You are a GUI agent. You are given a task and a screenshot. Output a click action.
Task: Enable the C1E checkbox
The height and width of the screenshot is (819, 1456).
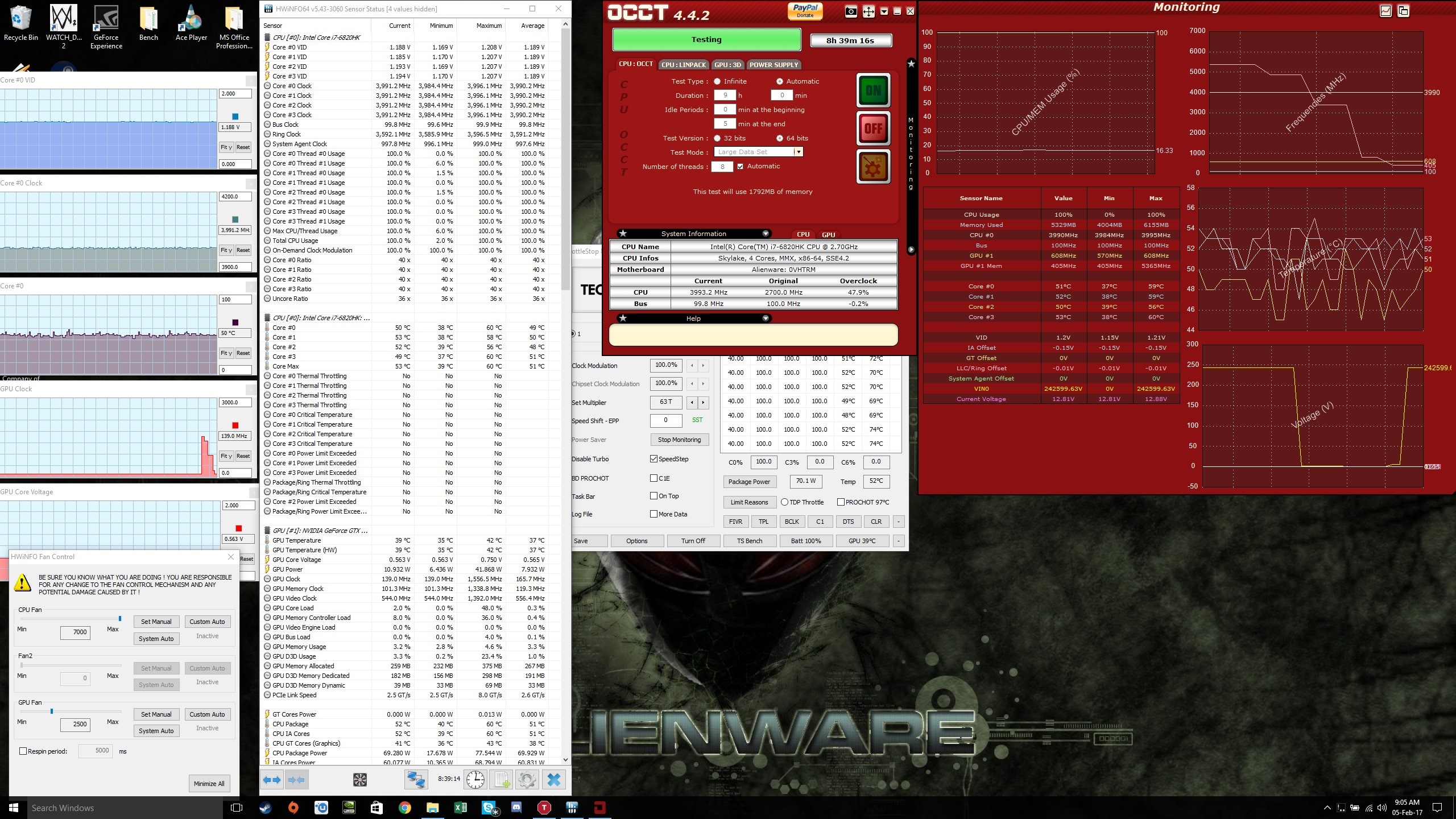pyautogui.click(x=654, y=478)
